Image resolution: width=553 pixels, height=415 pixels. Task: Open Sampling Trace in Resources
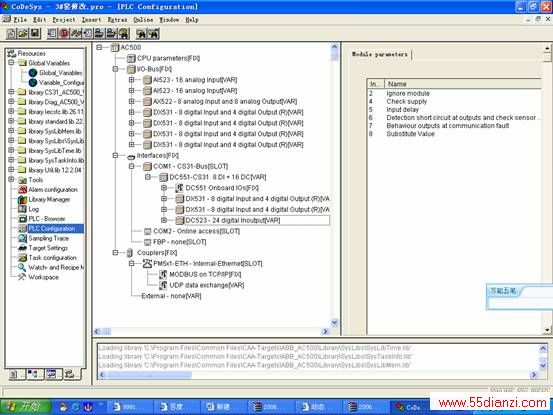tap(49, 238)
